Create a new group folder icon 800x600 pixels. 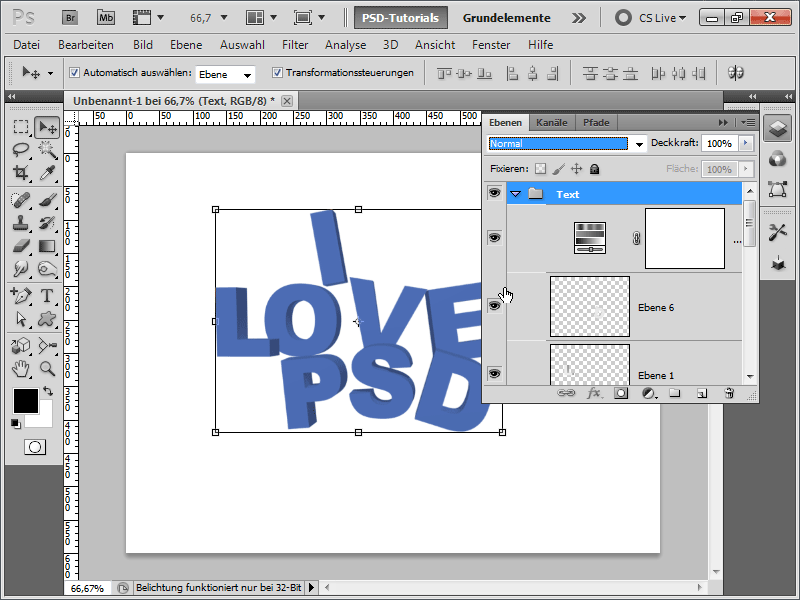pyautogui.click(x=675, y=393)
